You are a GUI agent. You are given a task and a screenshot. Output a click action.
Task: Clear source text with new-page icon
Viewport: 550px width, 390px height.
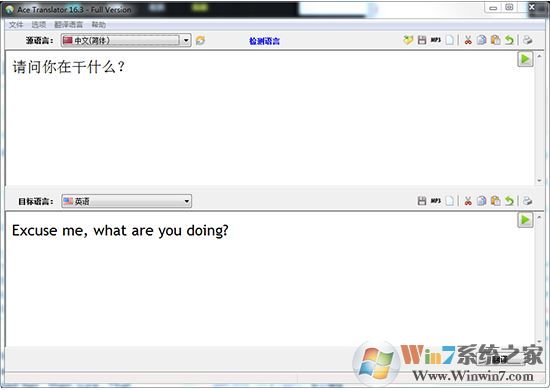(x=449, y=40)
